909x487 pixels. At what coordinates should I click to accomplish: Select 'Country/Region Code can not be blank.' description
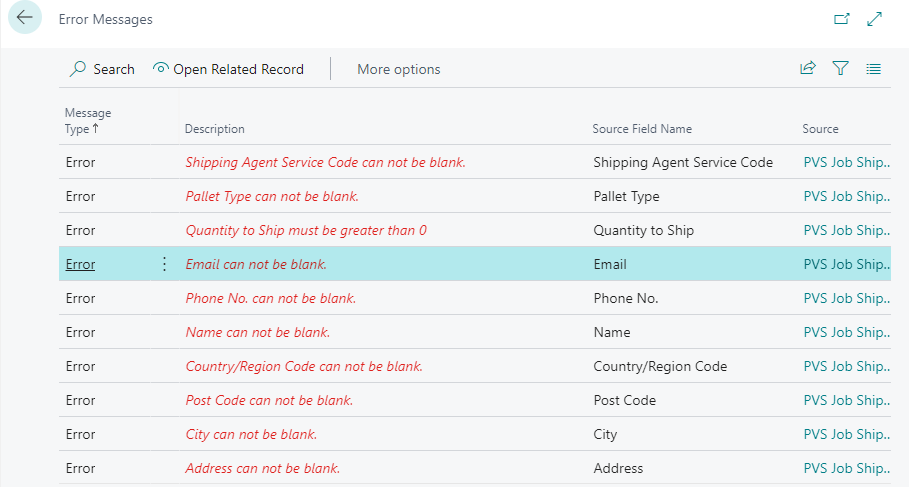pyautogui.click(x=304, y=366)
